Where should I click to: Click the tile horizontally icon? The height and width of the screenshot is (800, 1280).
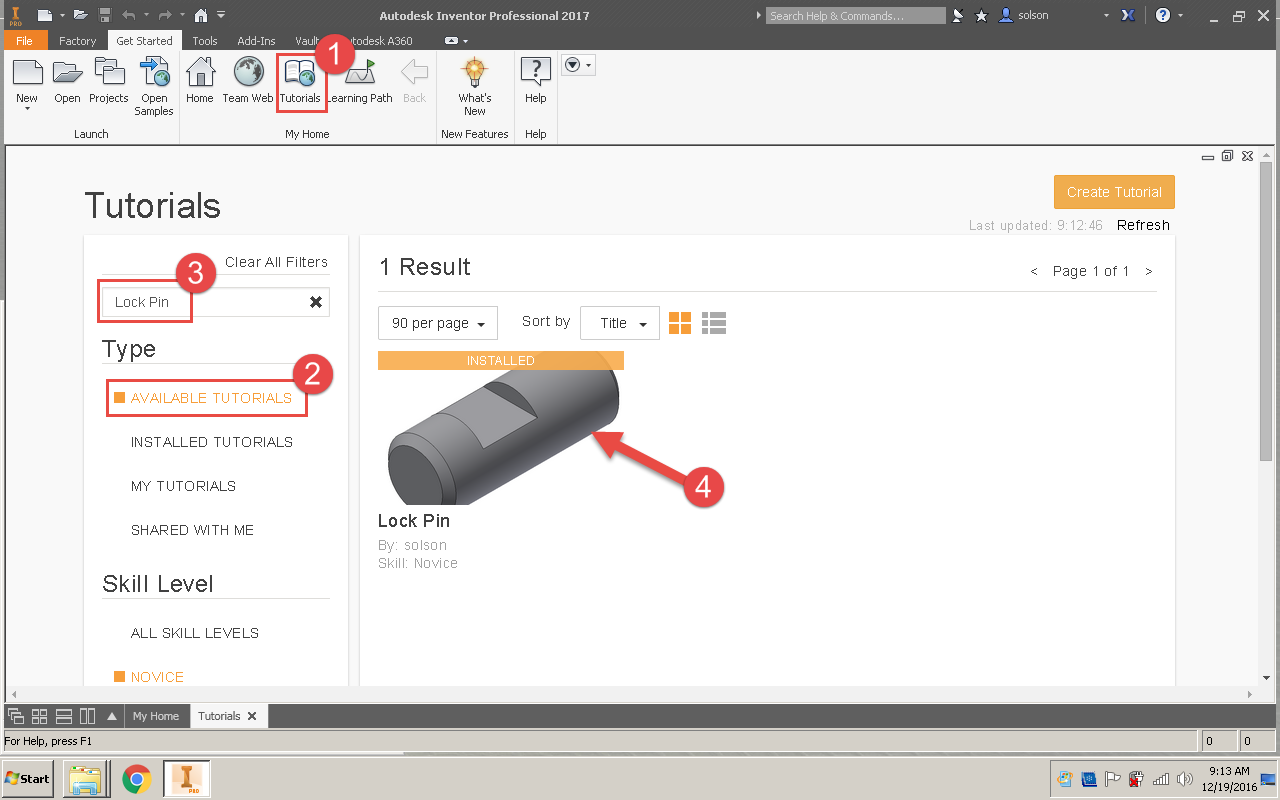click(x=64, y=716)
